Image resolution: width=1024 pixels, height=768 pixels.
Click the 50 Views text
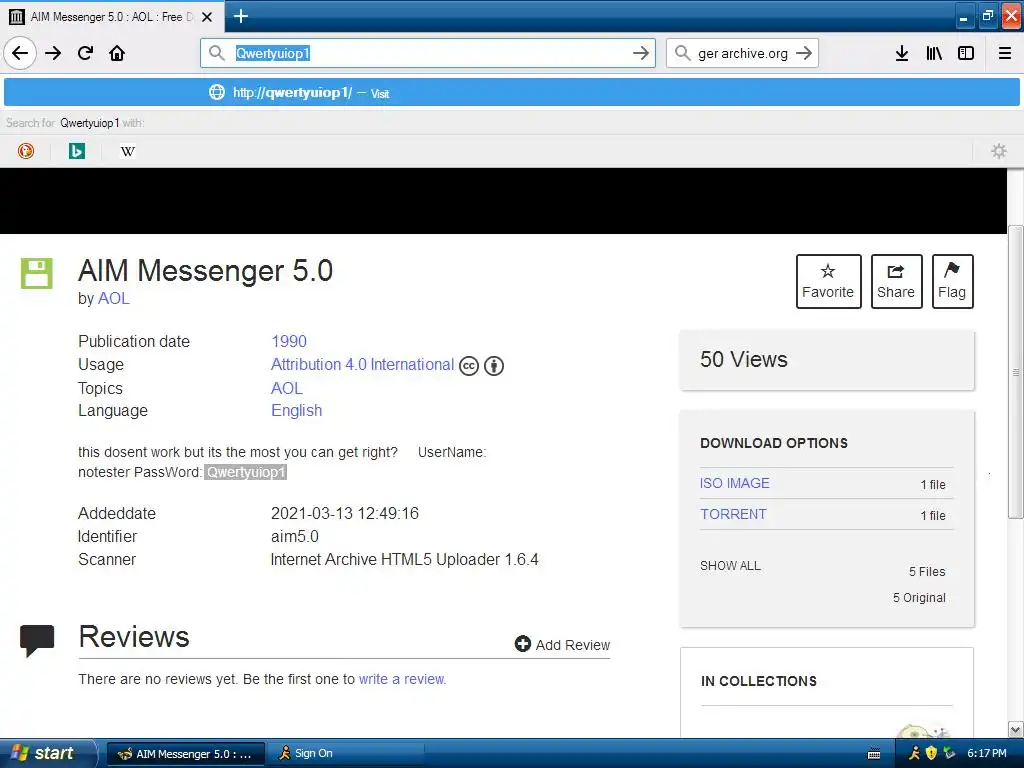pos(744,360)
